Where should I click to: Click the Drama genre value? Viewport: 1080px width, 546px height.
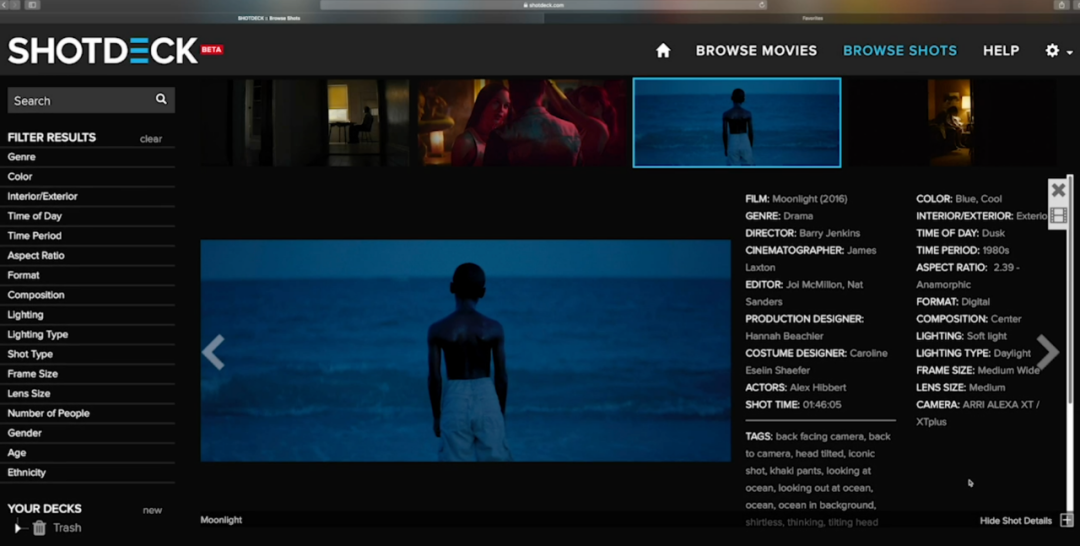[798, 216]
